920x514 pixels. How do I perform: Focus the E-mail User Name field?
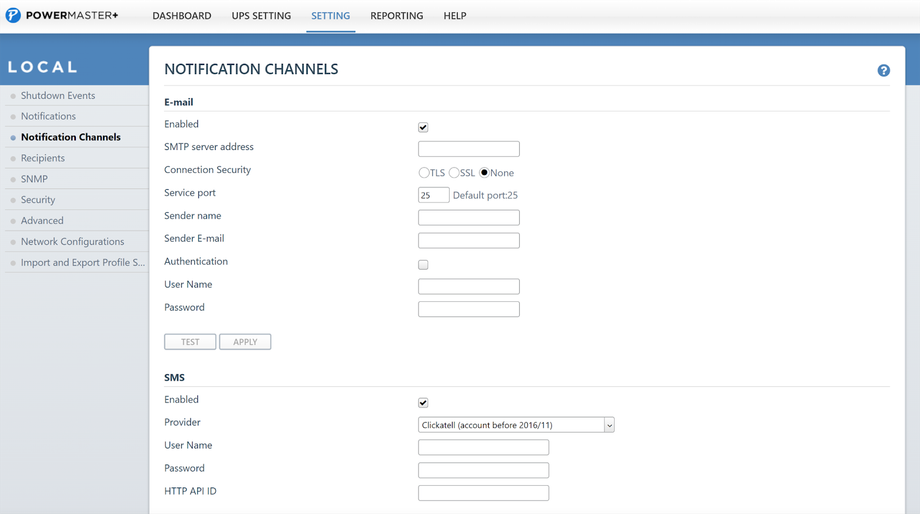469,286
